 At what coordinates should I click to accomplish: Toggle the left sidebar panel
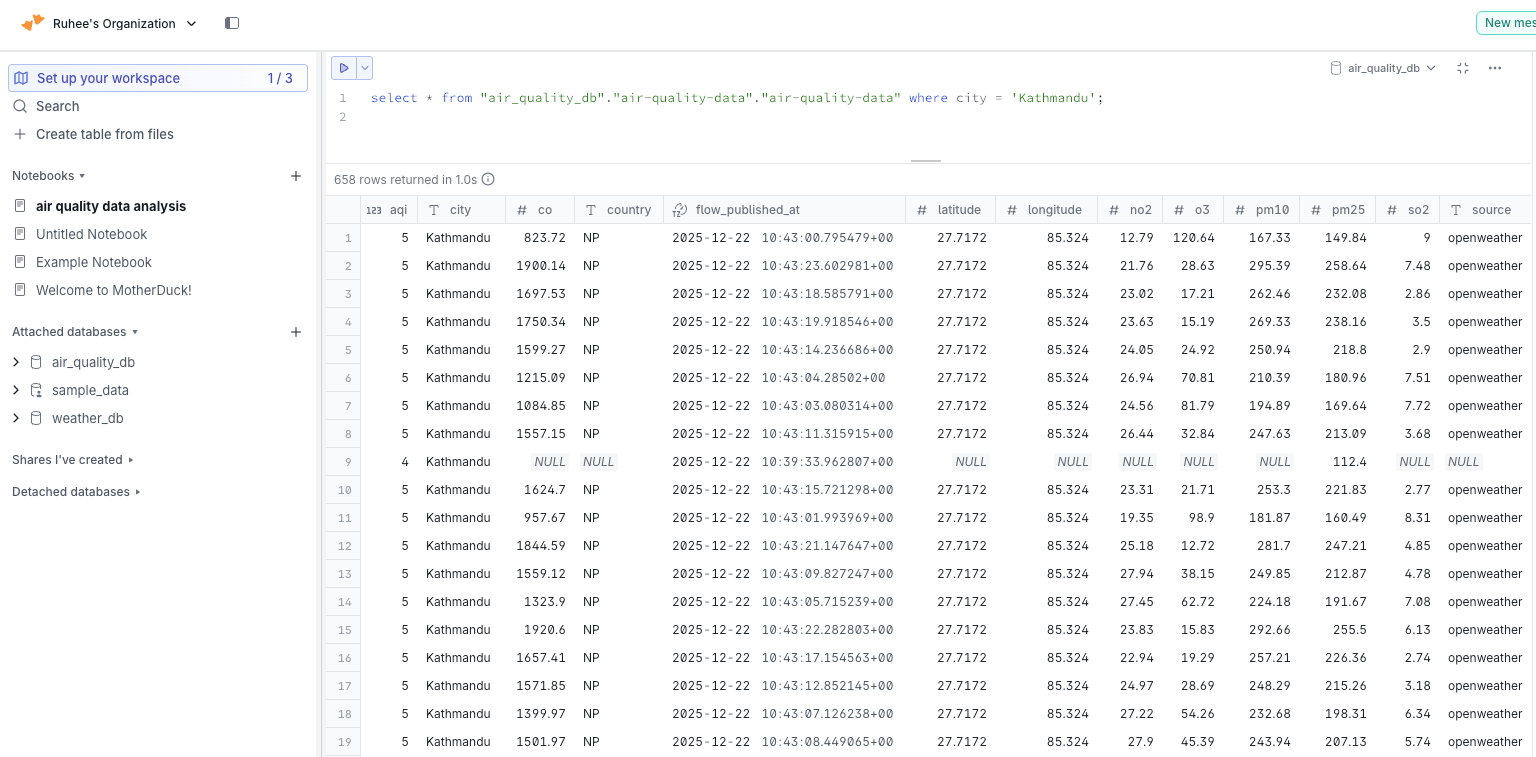(x=232, y=23)
